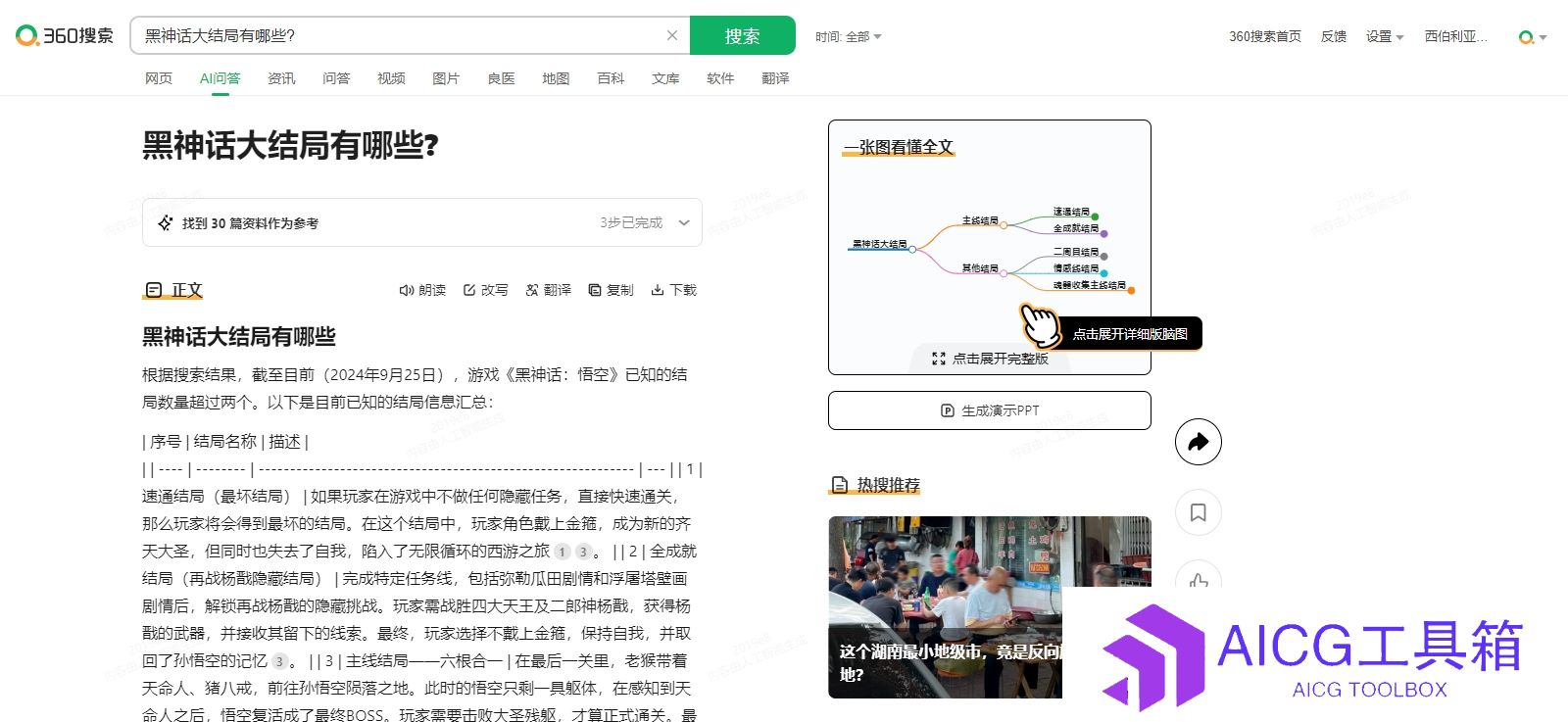Image resolution: width=1568 pixels, height=722 pixels.
Task: Switch to the 视频 tab
Action: [x=391, y=78]
